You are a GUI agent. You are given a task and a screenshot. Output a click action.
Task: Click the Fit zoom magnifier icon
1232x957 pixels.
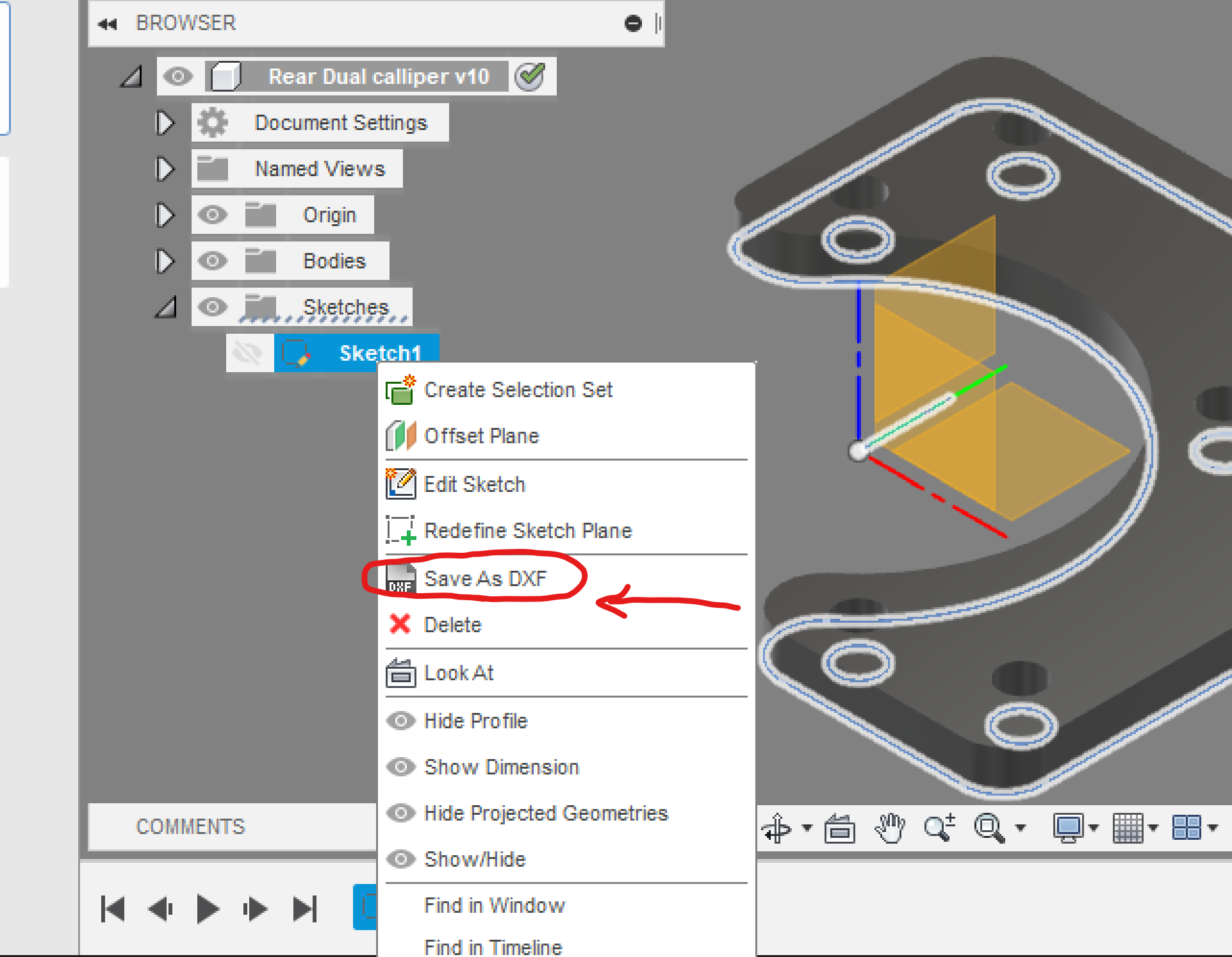coord(990,828)
